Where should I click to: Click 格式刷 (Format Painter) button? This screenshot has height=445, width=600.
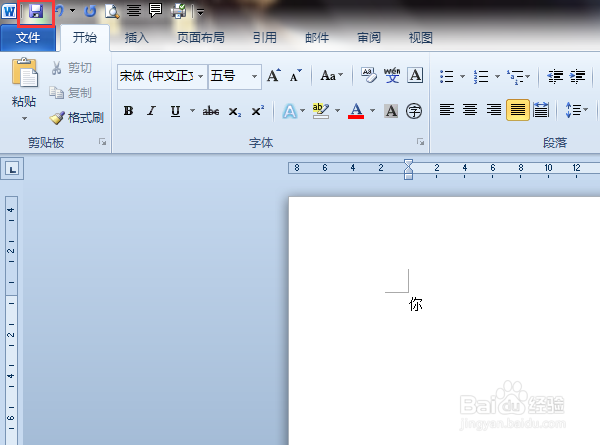click(76, 117)
